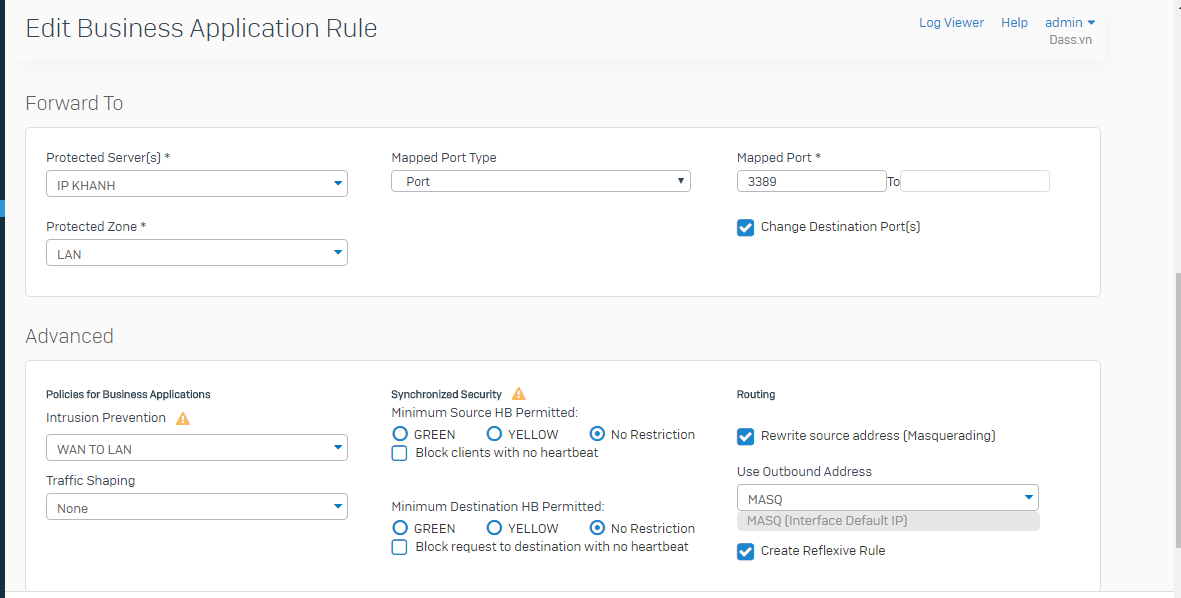Screen dimensions: 1181x598
Task: Click the Help link
Action: [x=1014, y=23]
